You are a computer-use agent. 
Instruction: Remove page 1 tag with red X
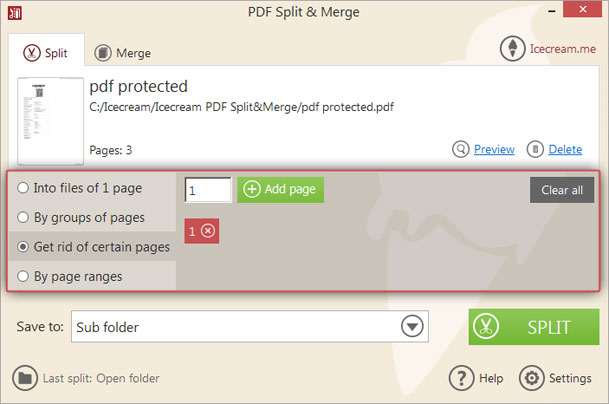tap(207, 231)
